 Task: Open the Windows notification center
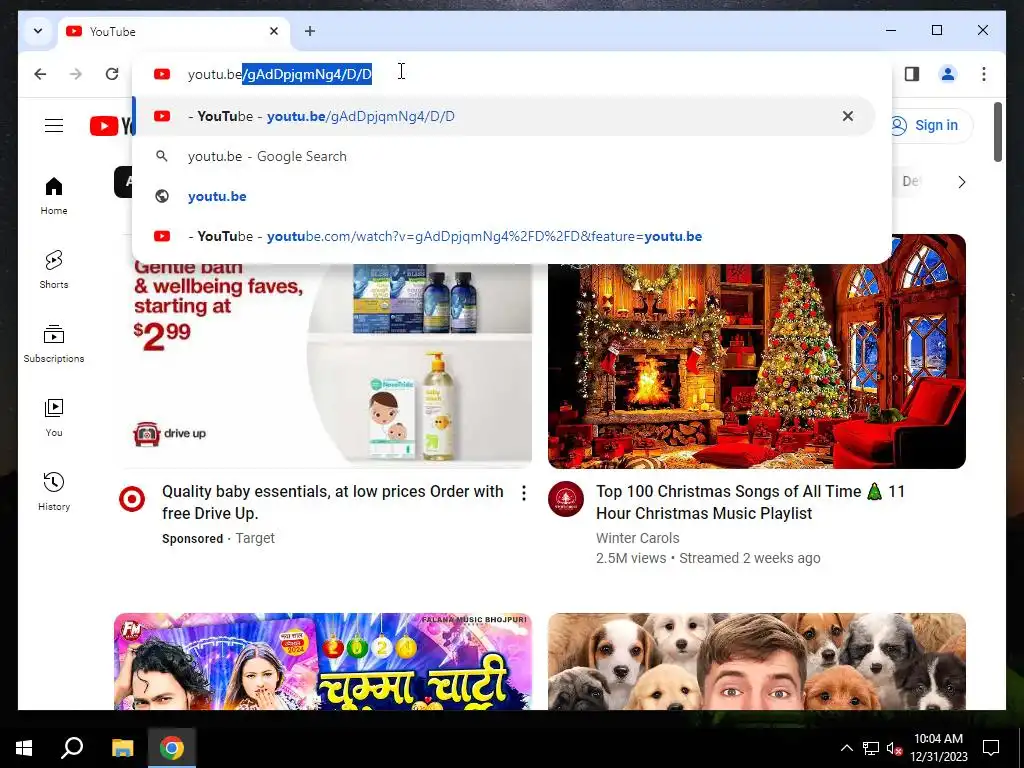pyautogui.click(x=991, y=748)
